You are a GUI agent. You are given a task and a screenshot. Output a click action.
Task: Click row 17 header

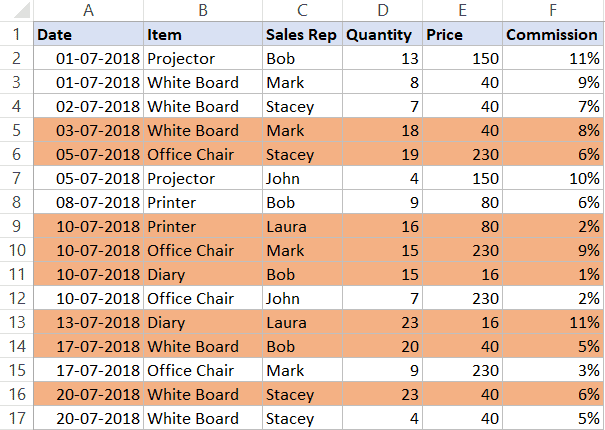pos(17,418)
